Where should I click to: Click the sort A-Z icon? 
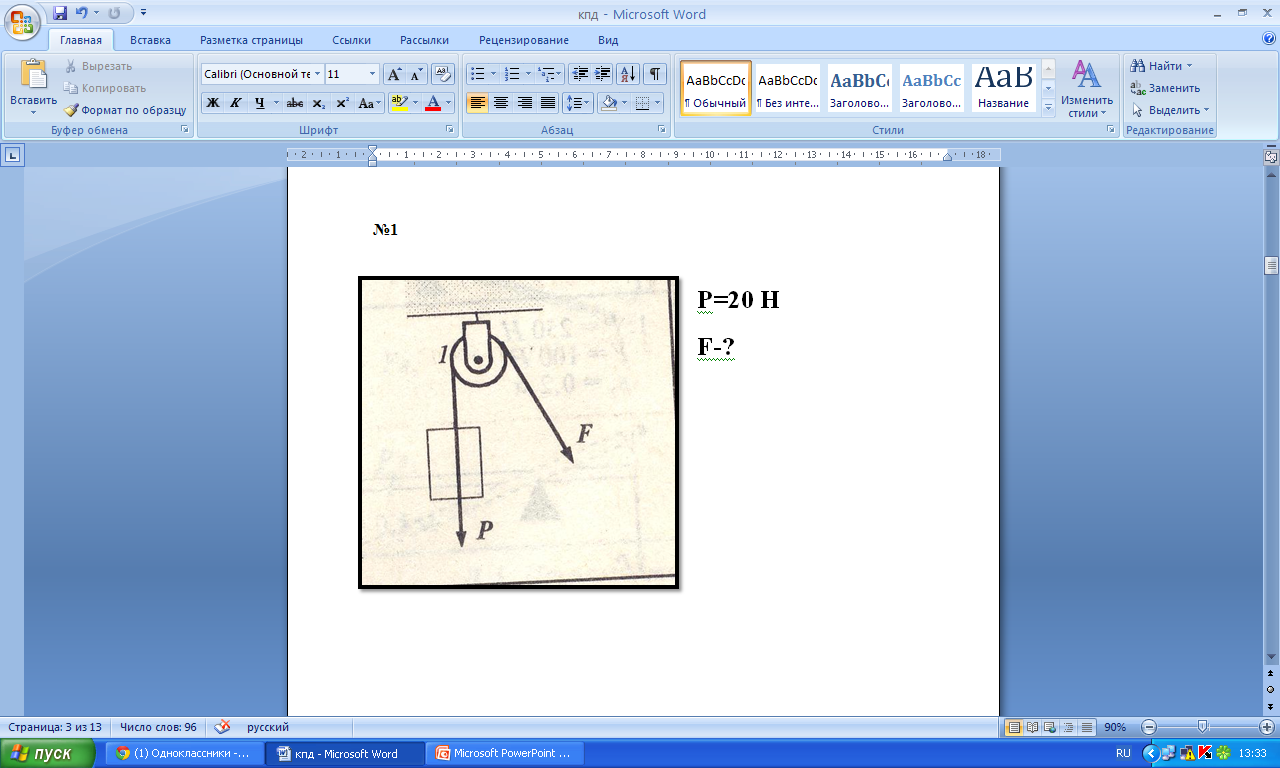click(628, 74)
